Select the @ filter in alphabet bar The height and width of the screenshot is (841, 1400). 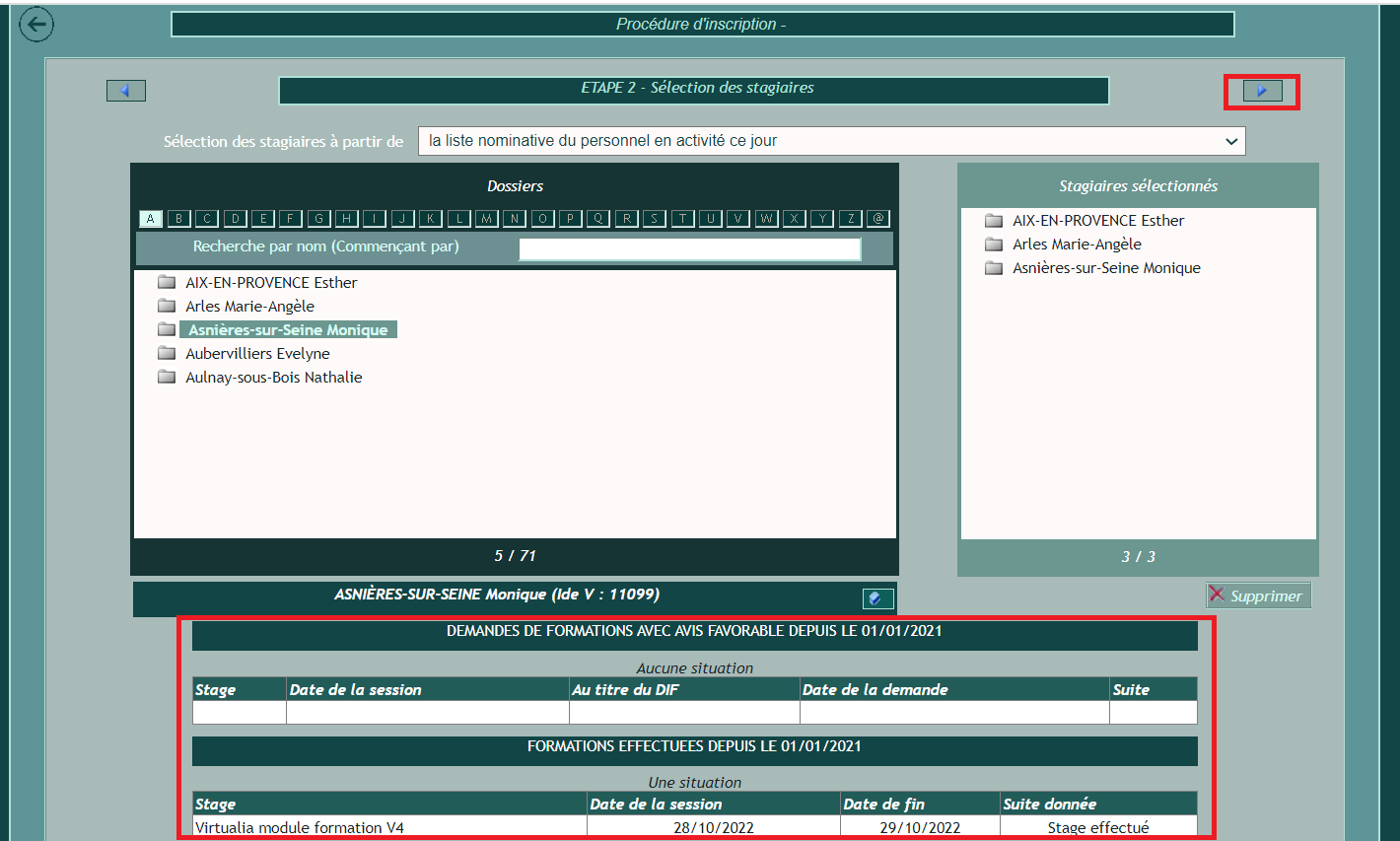click(x=877, y=219)
